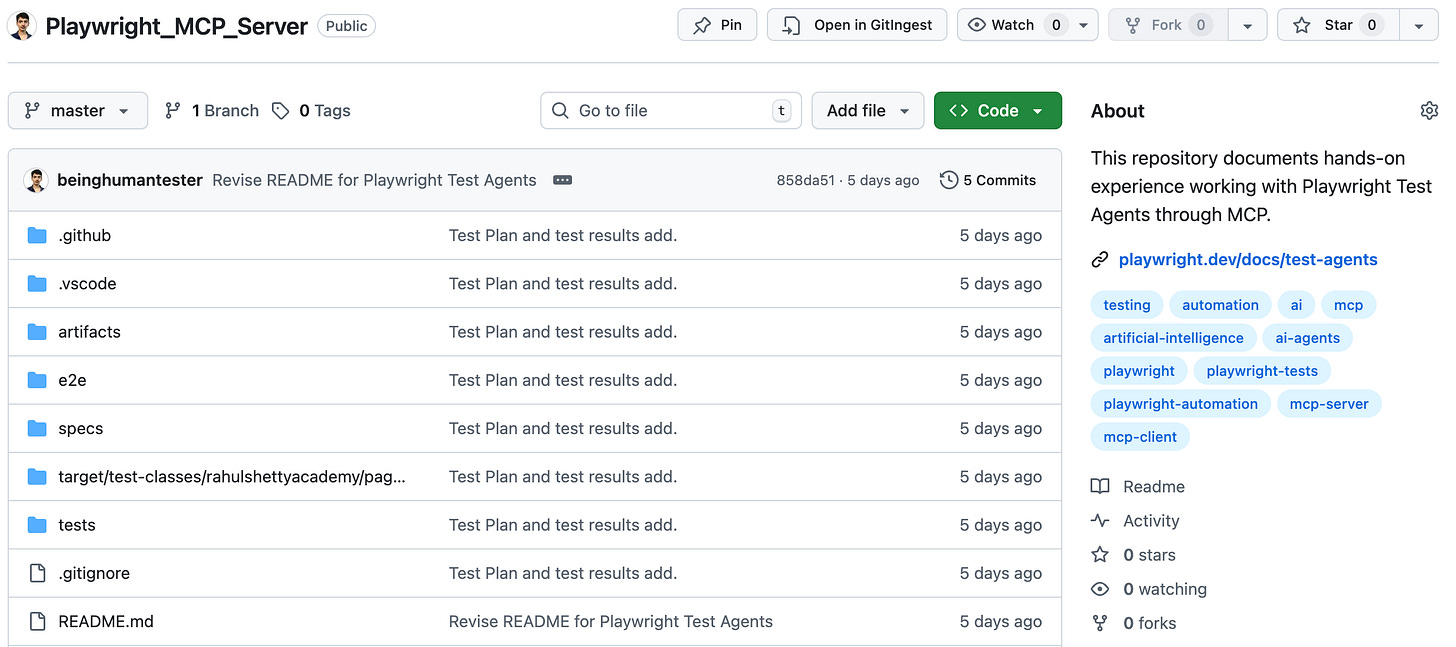
Task: Click the 'Revise README for Playwright Test Agents' header commit message
Action: (374, 180)
